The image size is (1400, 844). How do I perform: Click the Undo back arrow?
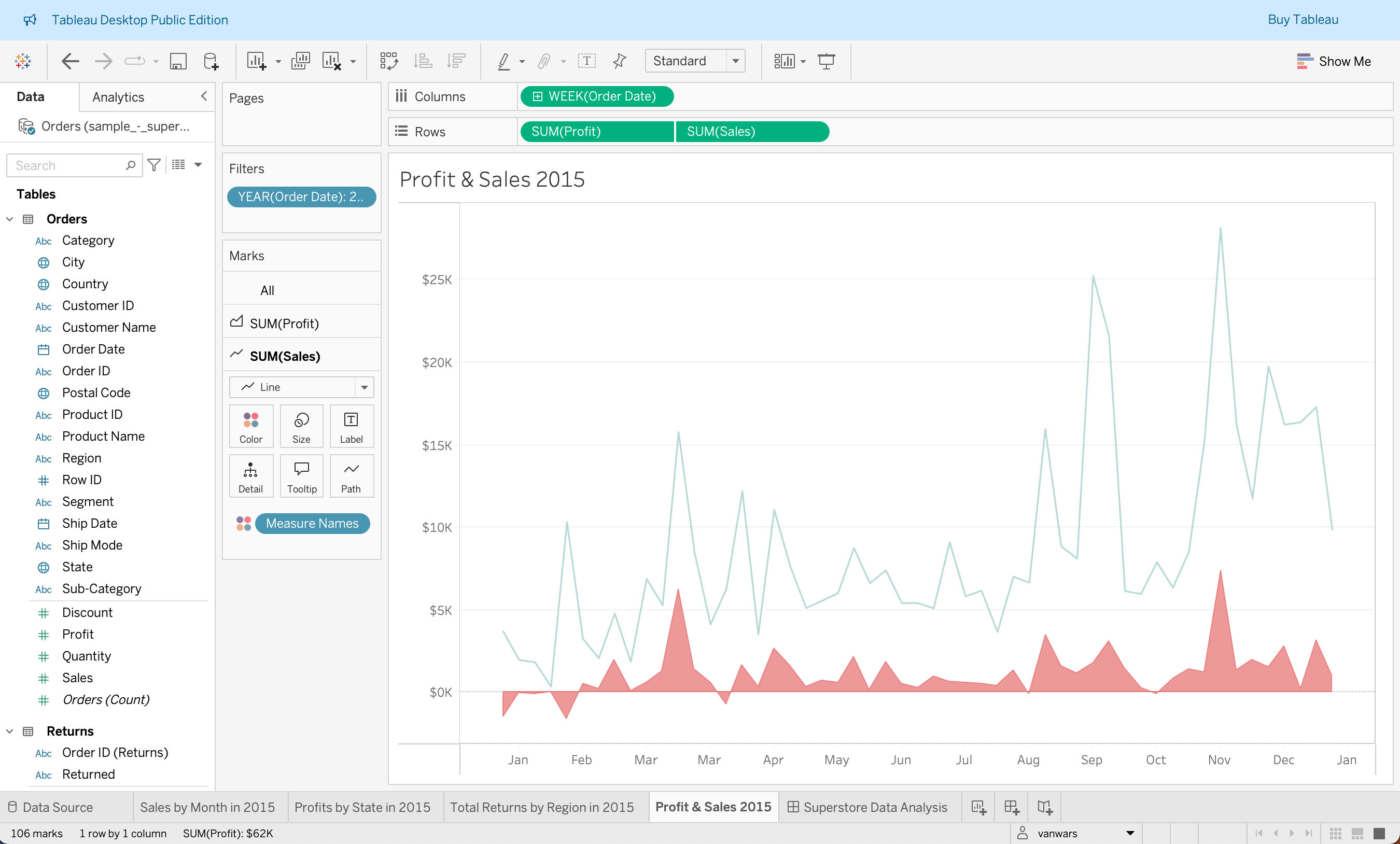pos(71,61)
